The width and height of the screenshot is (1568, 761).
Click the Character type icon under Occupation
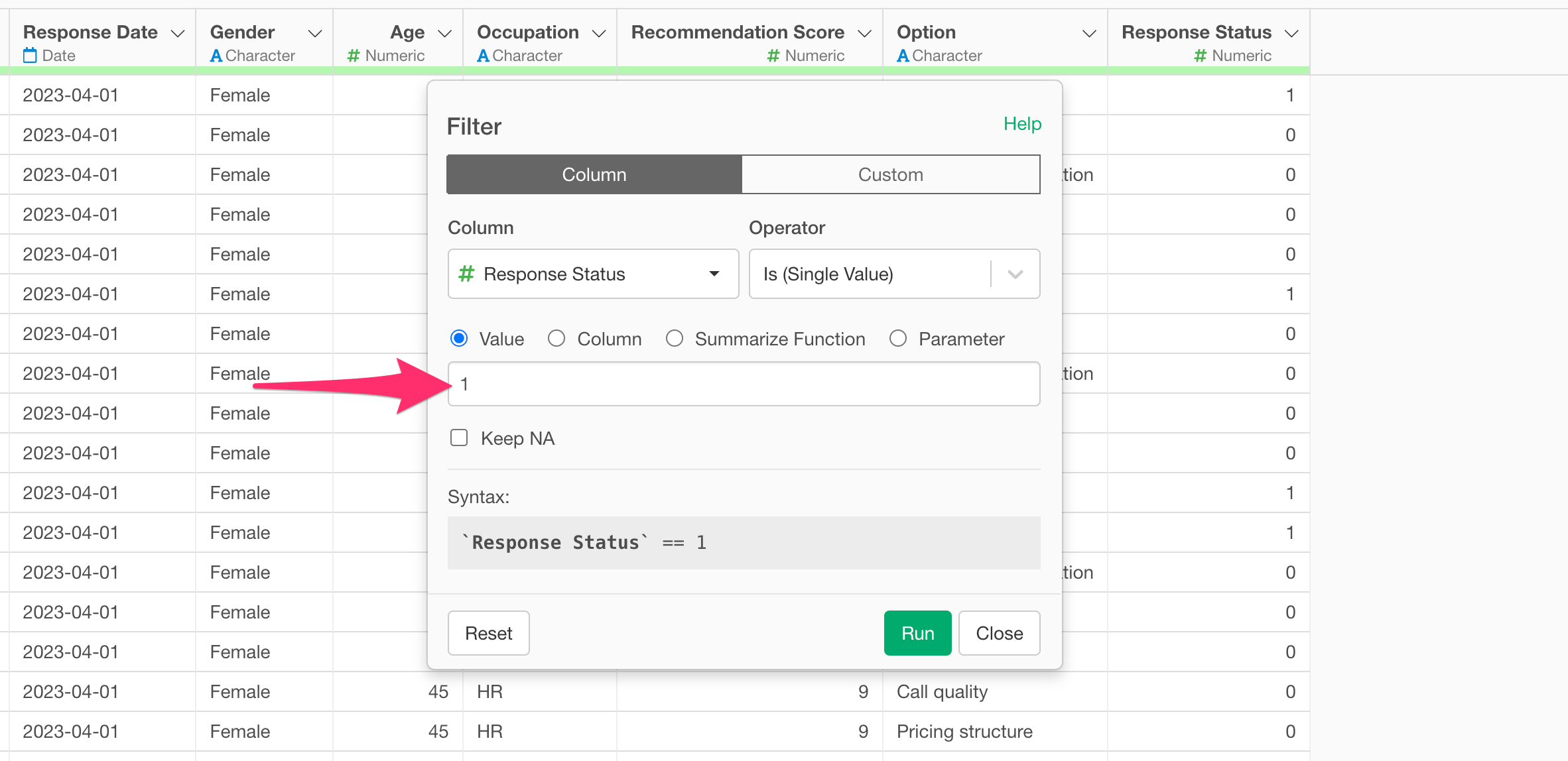pyautogui.click(x=484, y=56)
